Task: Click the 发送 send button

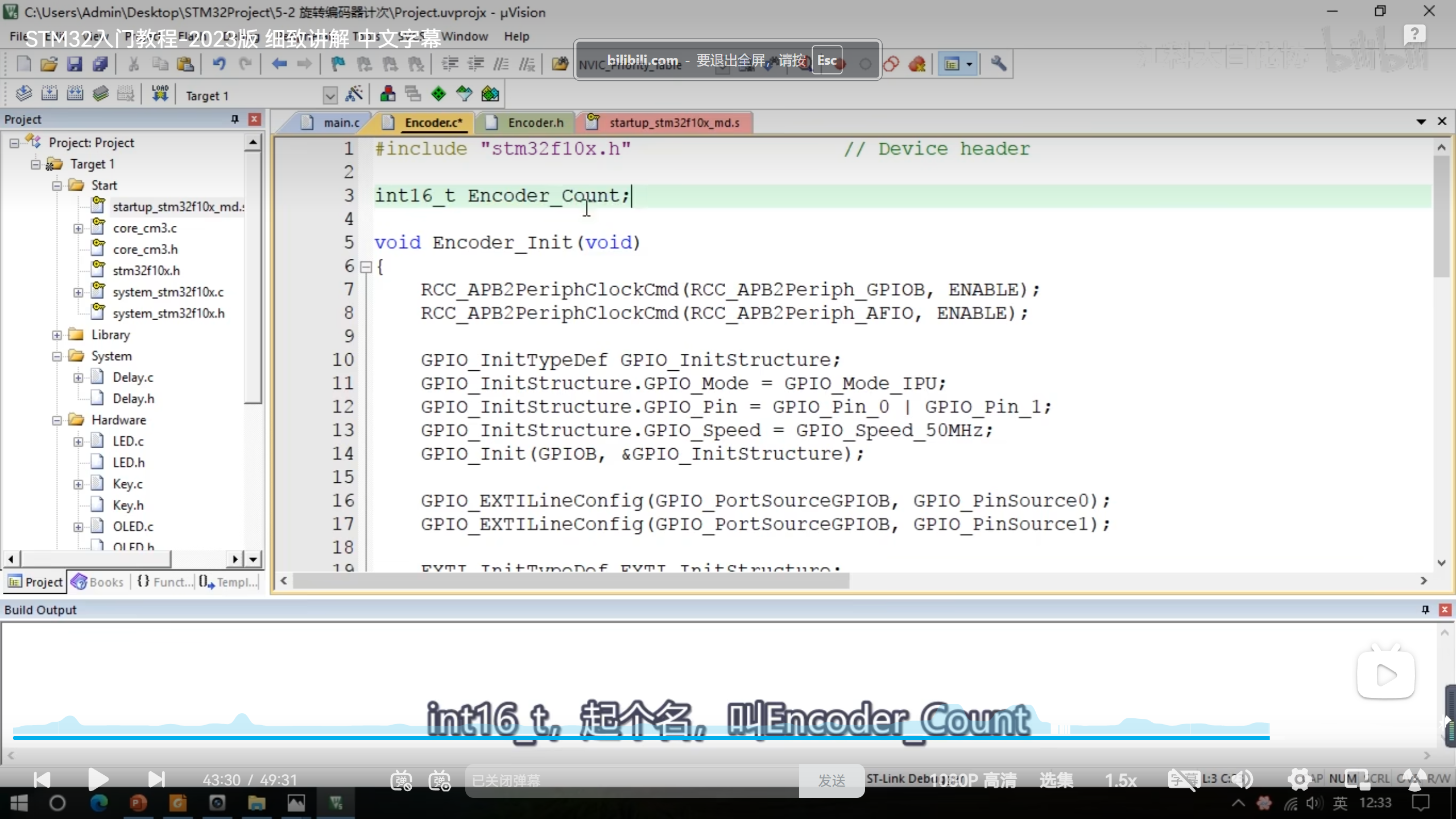Action: [x=831, y=780]
